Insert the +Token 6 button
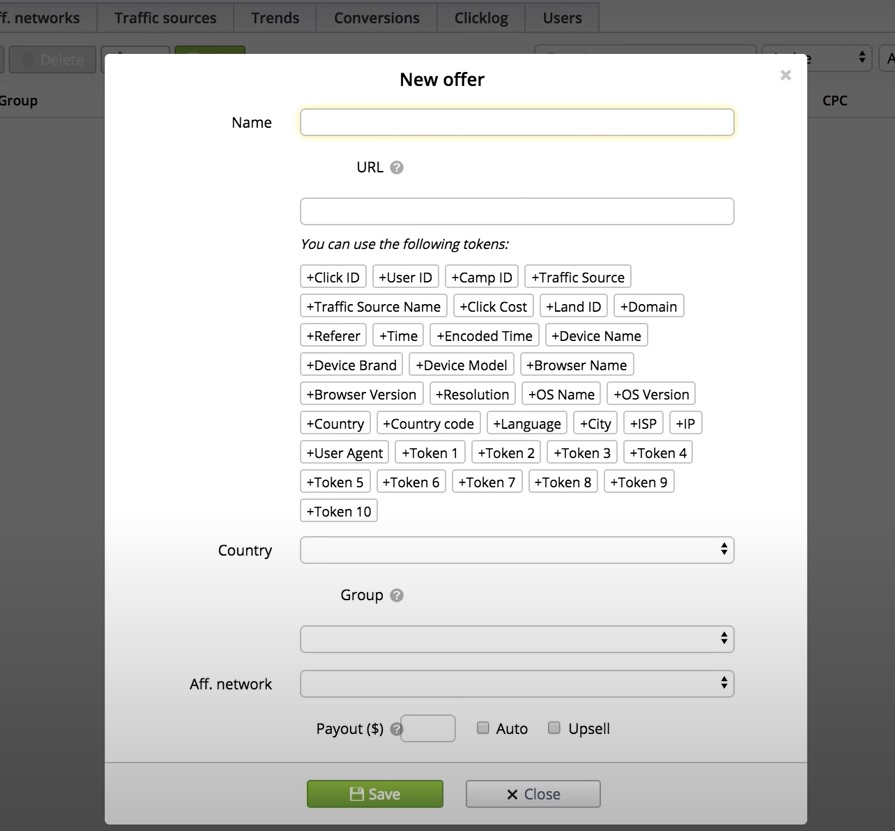Viewport: 895px width, 831px height. pyautogui.click(x=410, y=482)
